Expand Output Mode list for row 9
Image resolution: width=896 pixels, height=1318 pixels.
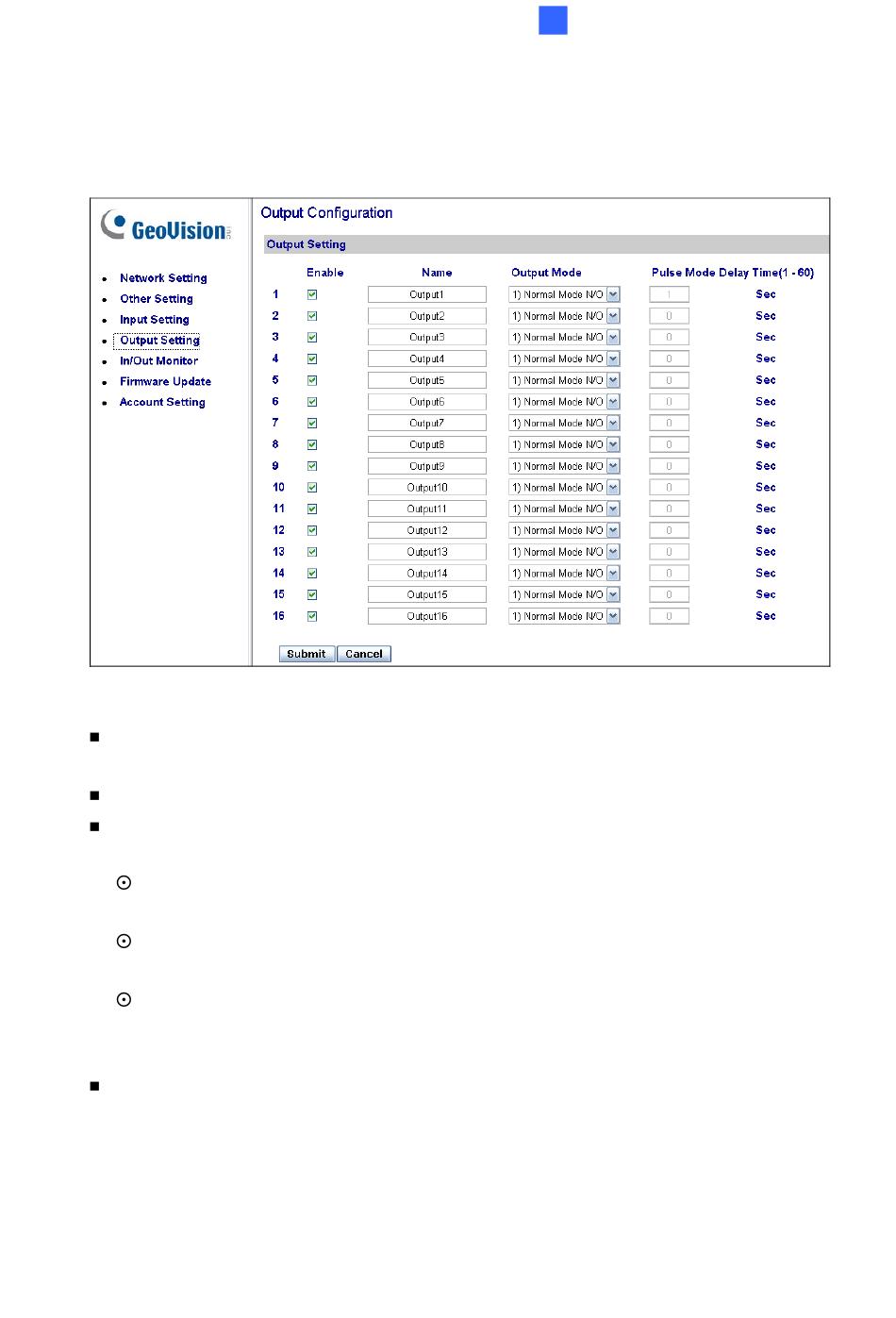(x=564, y=467)
